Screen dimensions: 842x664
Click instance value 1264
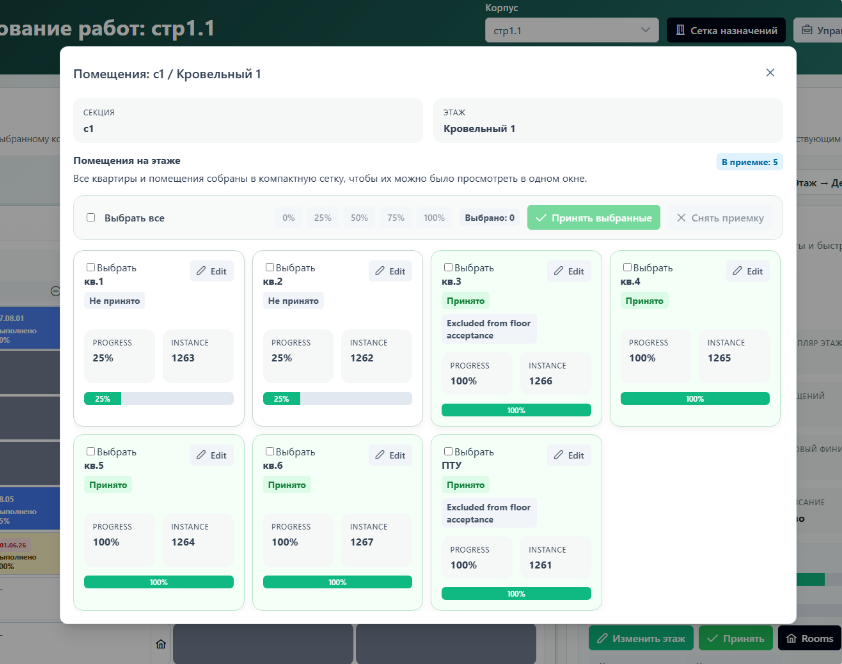click(x=183, y=542)
